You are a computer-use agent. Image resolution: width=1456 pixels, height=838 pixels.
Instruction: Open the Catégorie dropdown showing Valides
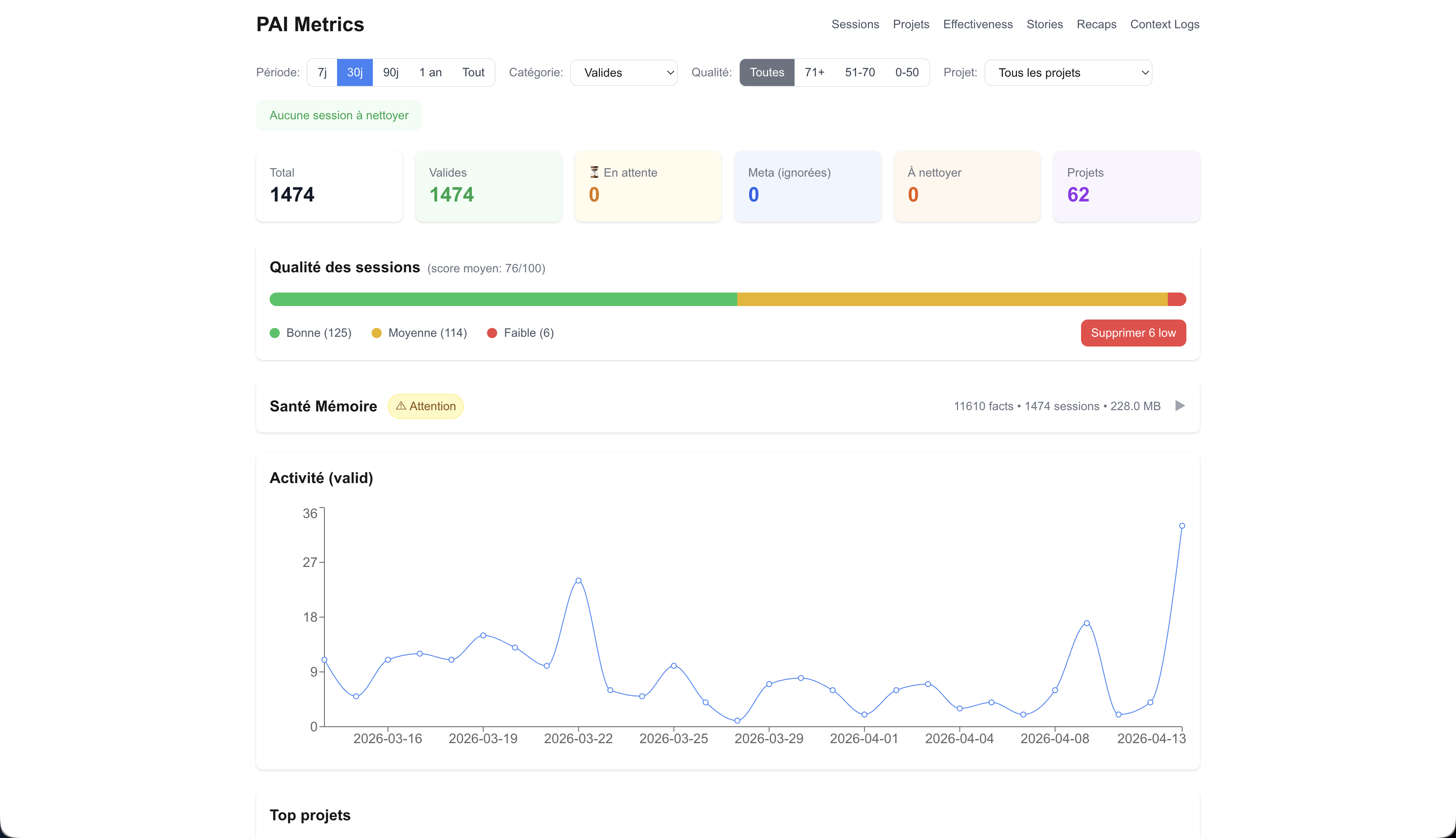coord(624,73)
